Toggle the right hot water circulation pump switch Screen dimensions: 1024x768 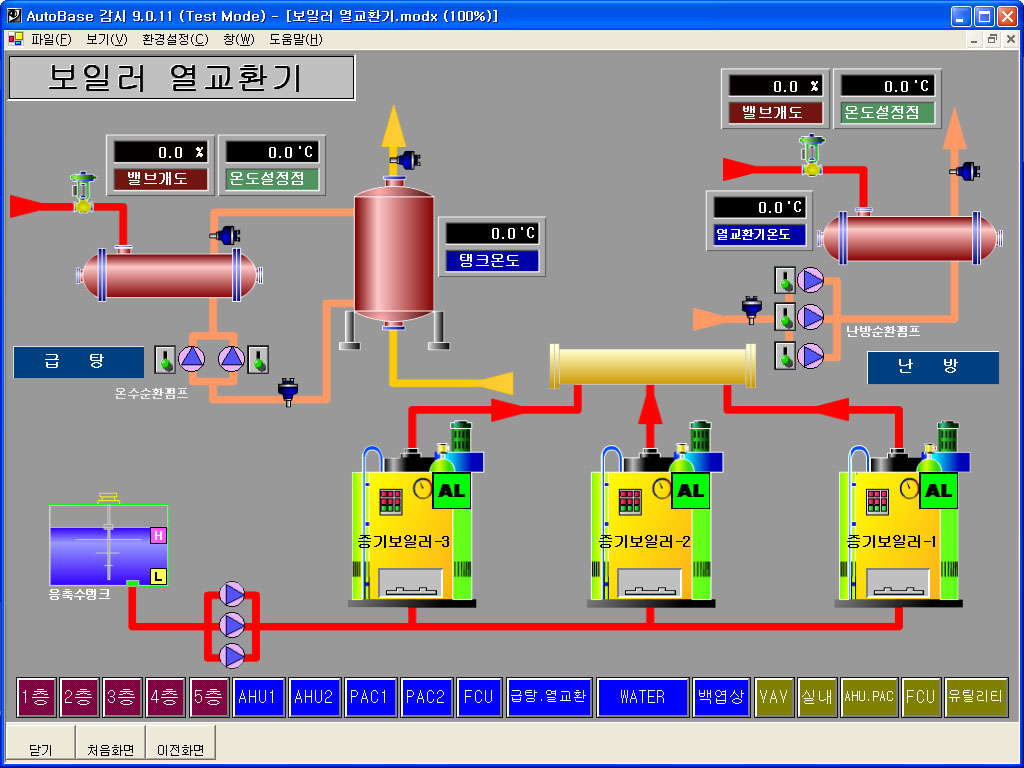pos(258,359)
